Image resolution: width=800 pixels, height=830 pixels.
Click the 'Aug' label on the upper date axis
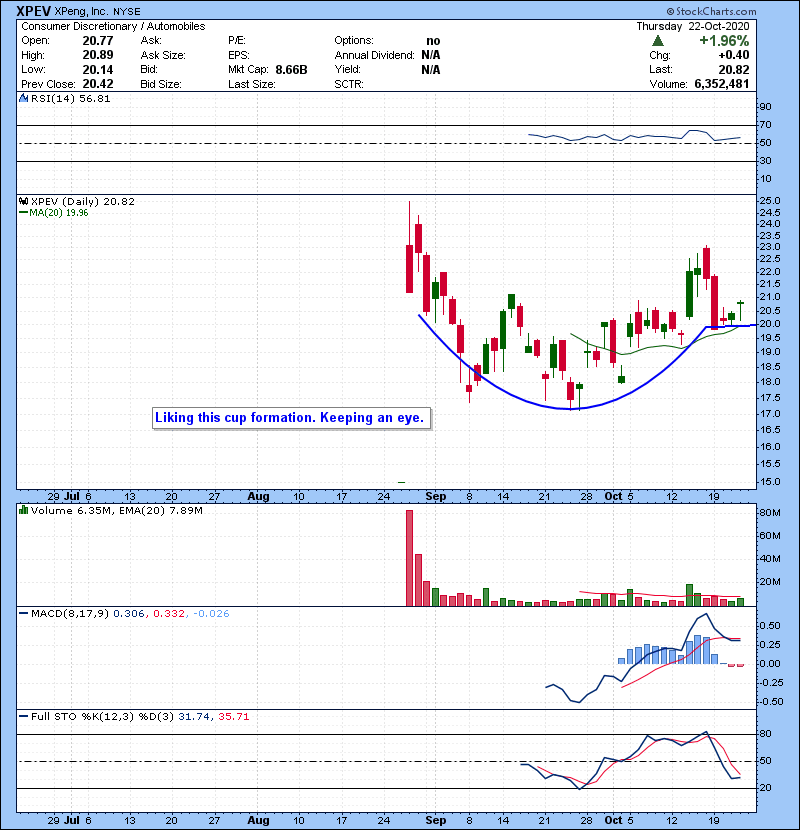260,495
